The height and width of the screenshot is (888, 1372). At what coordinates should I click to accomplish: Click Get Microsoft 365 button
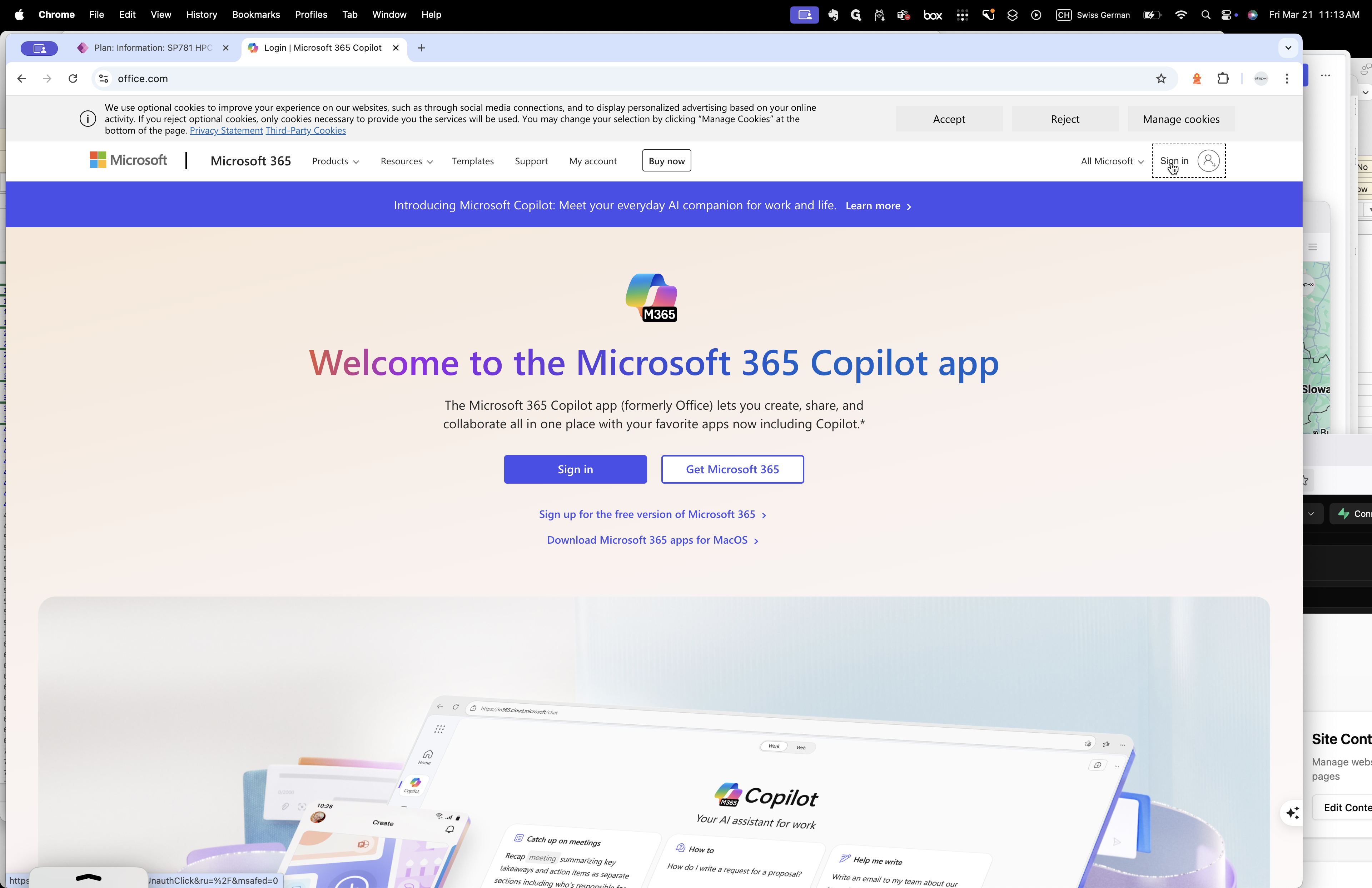point(732,469)
